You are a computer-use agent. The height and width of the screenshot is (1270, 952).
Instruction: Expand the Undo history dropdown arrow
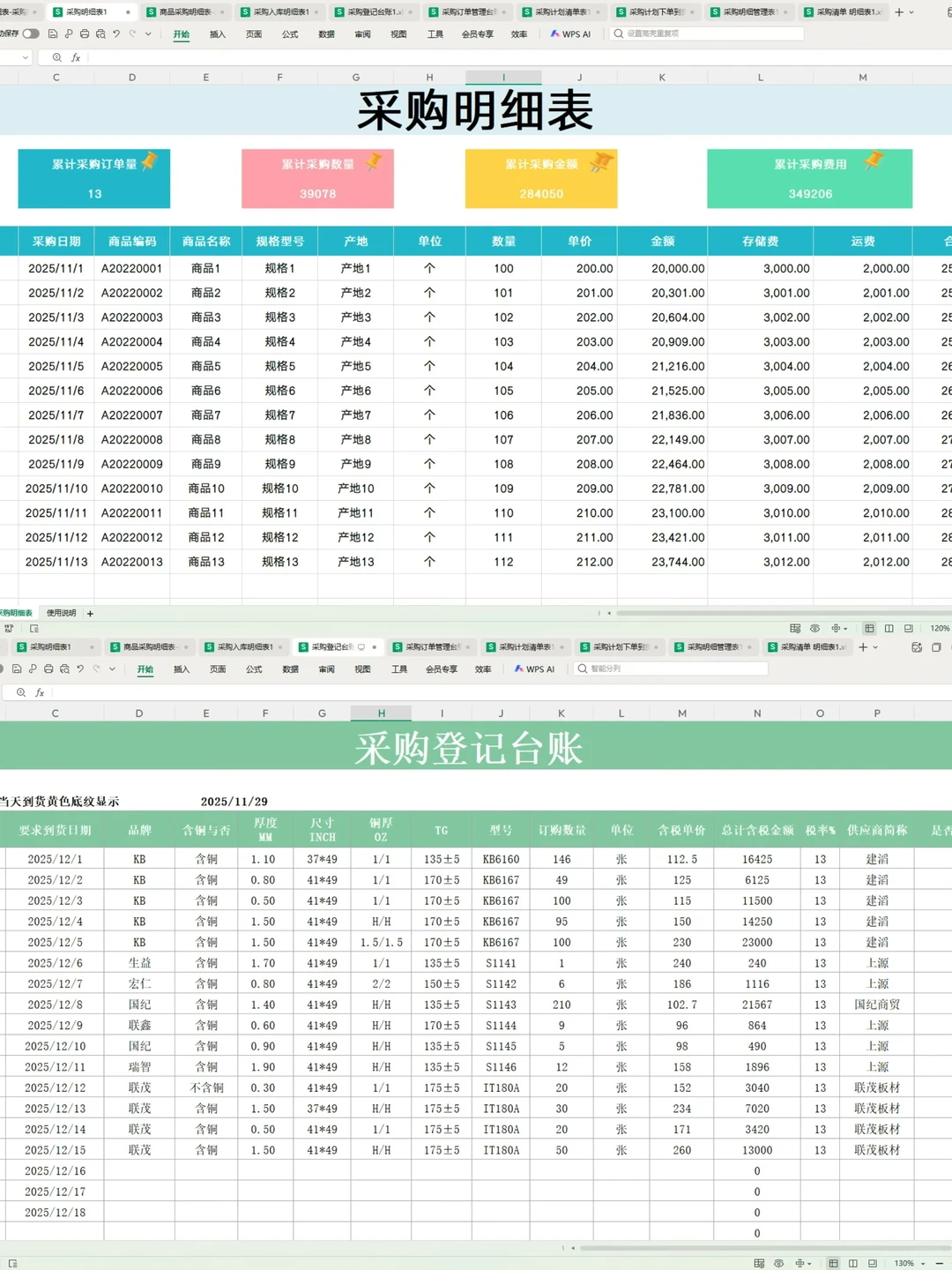[x=148, y=34]
